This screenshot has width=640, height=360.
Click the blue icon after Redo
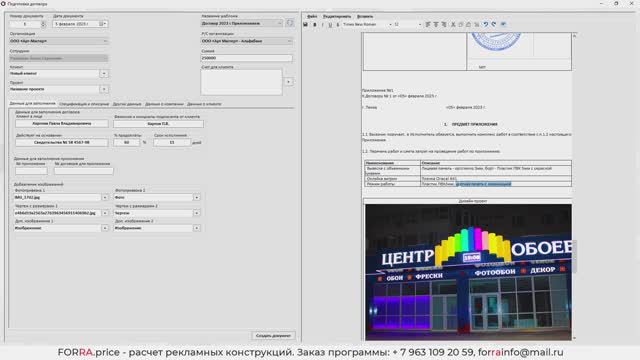(x=503, y=24)
